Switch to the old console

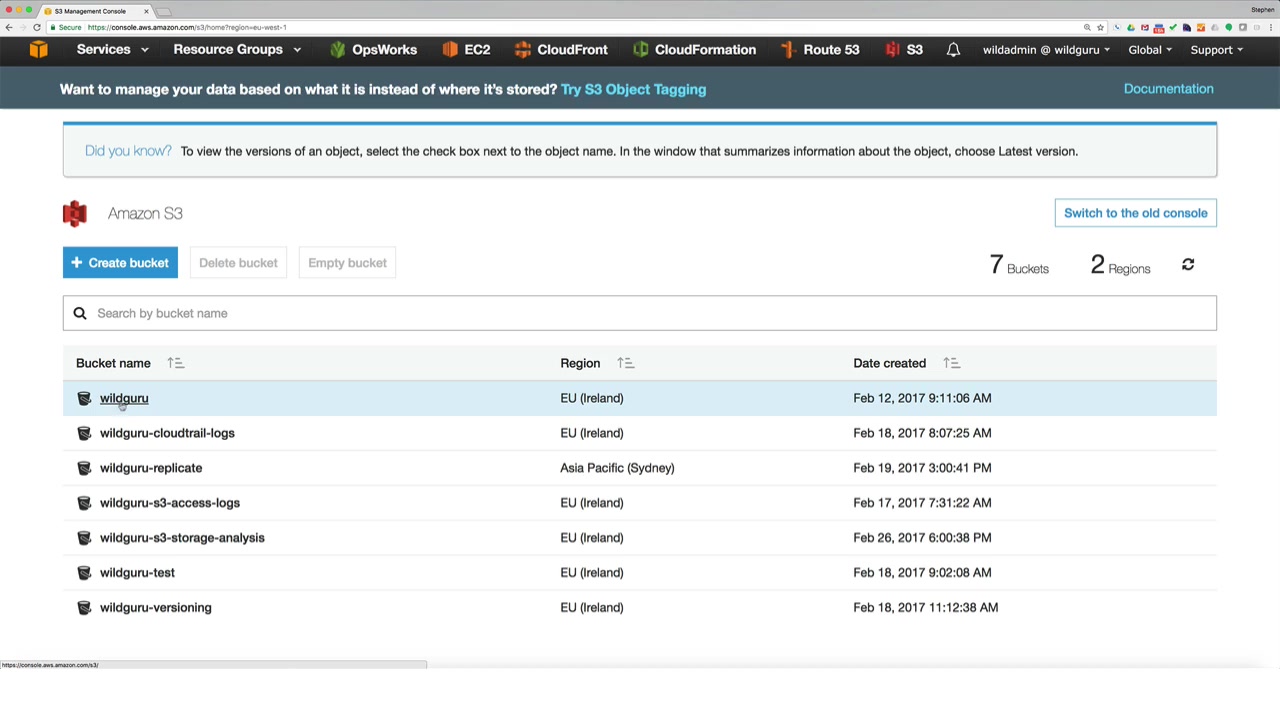pos(1136,213)
